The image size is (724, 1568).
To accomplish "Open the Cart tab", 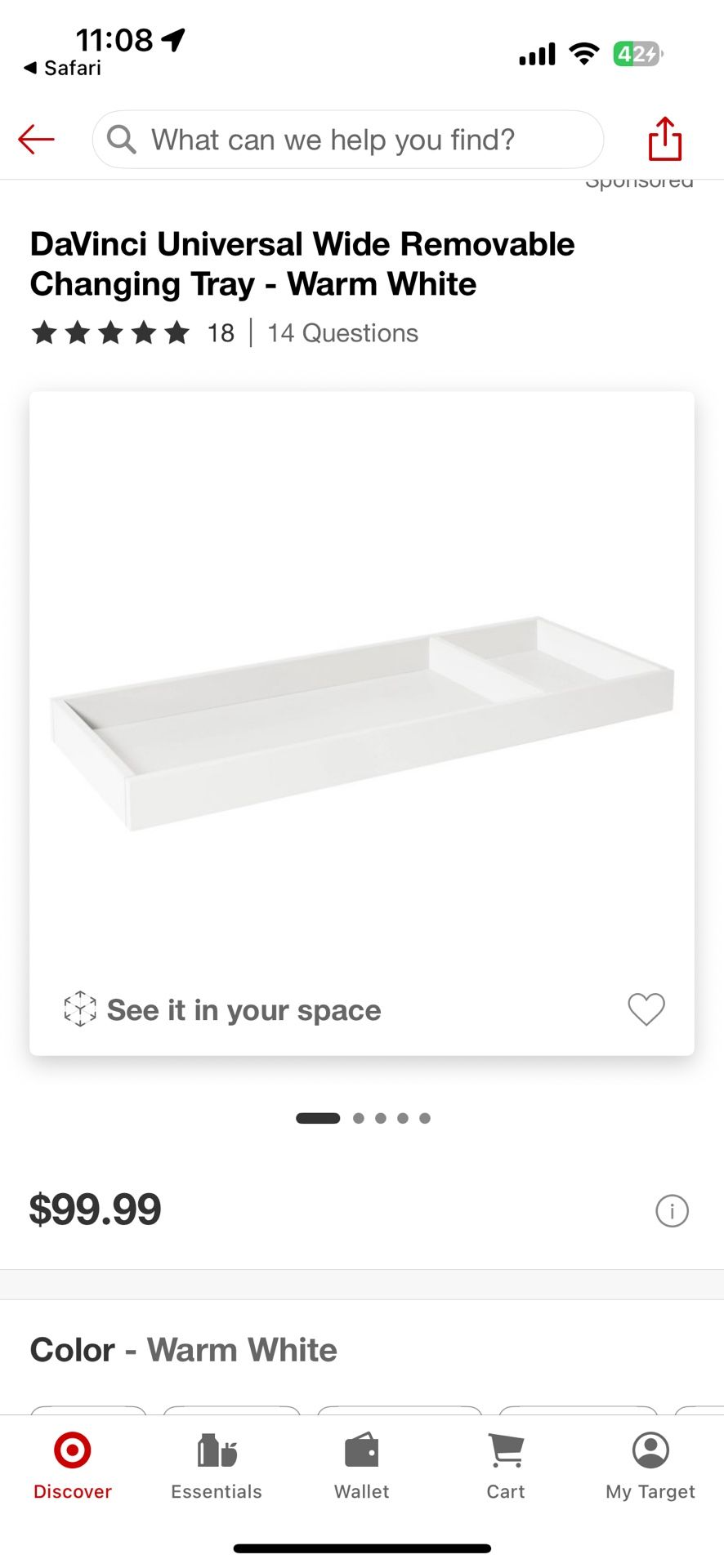I will click(x=506, y=1465).
